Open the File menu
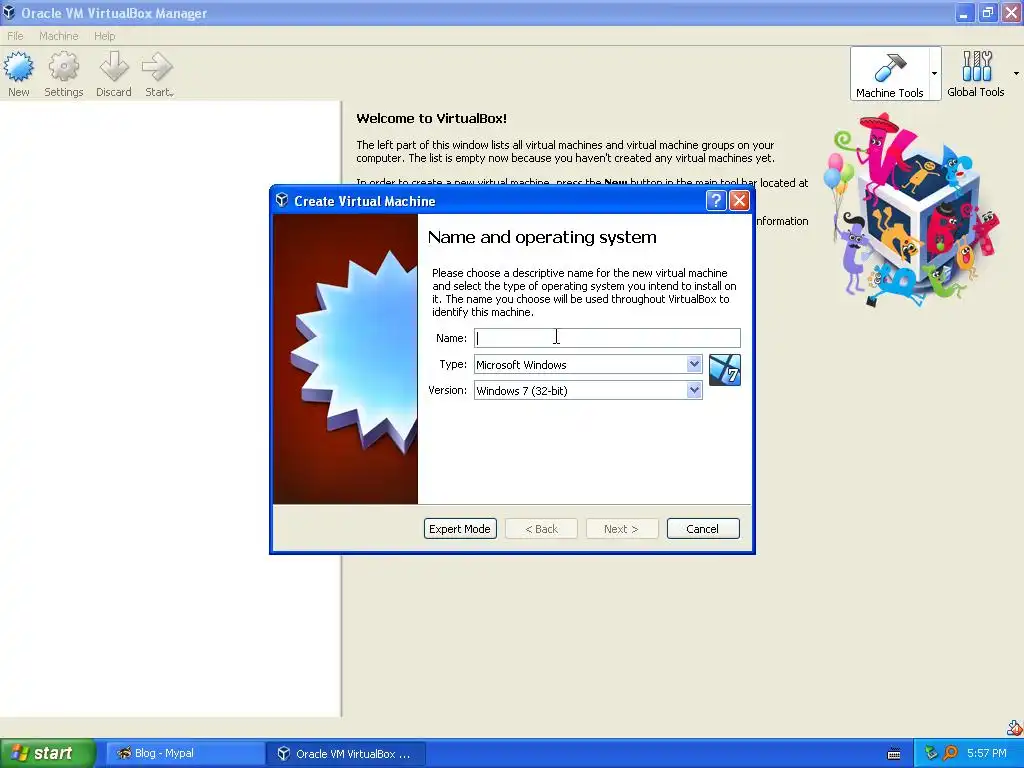The image size is (1024, 768). click(15, 36)
